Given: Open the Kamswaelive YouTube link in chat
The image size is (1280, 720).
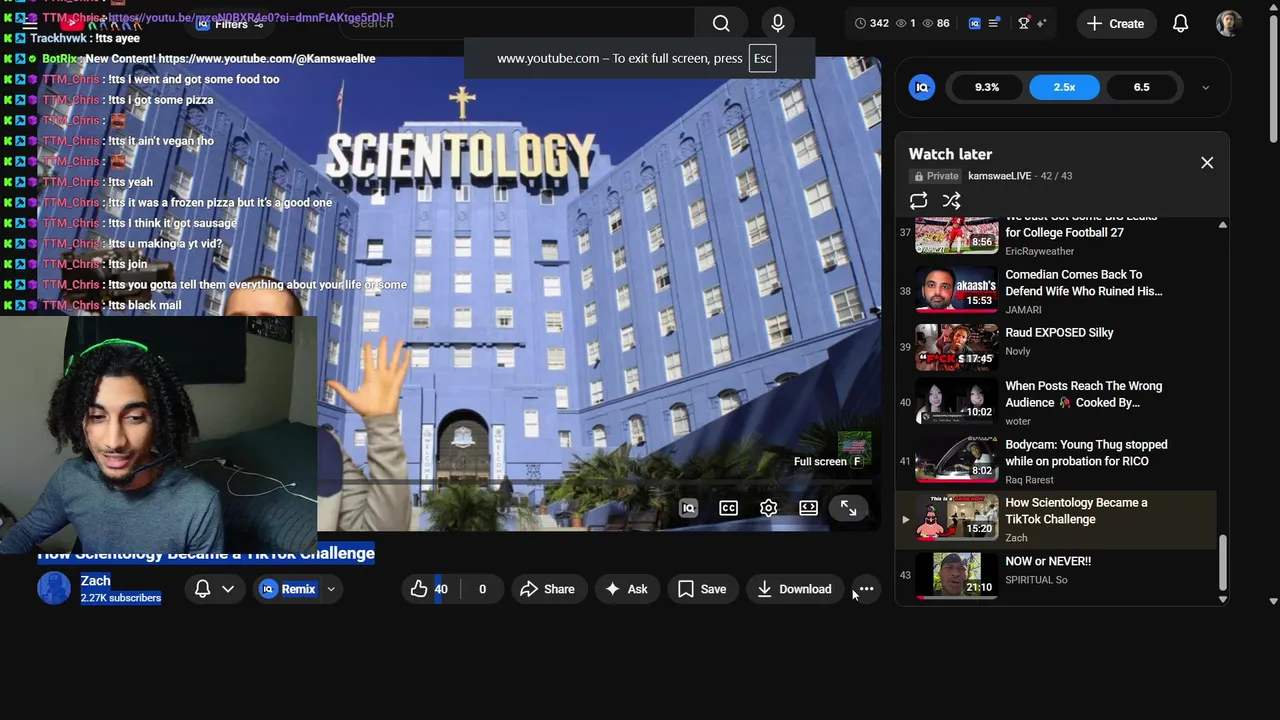Looking at the screenshot, I should [x=267, y=59].
